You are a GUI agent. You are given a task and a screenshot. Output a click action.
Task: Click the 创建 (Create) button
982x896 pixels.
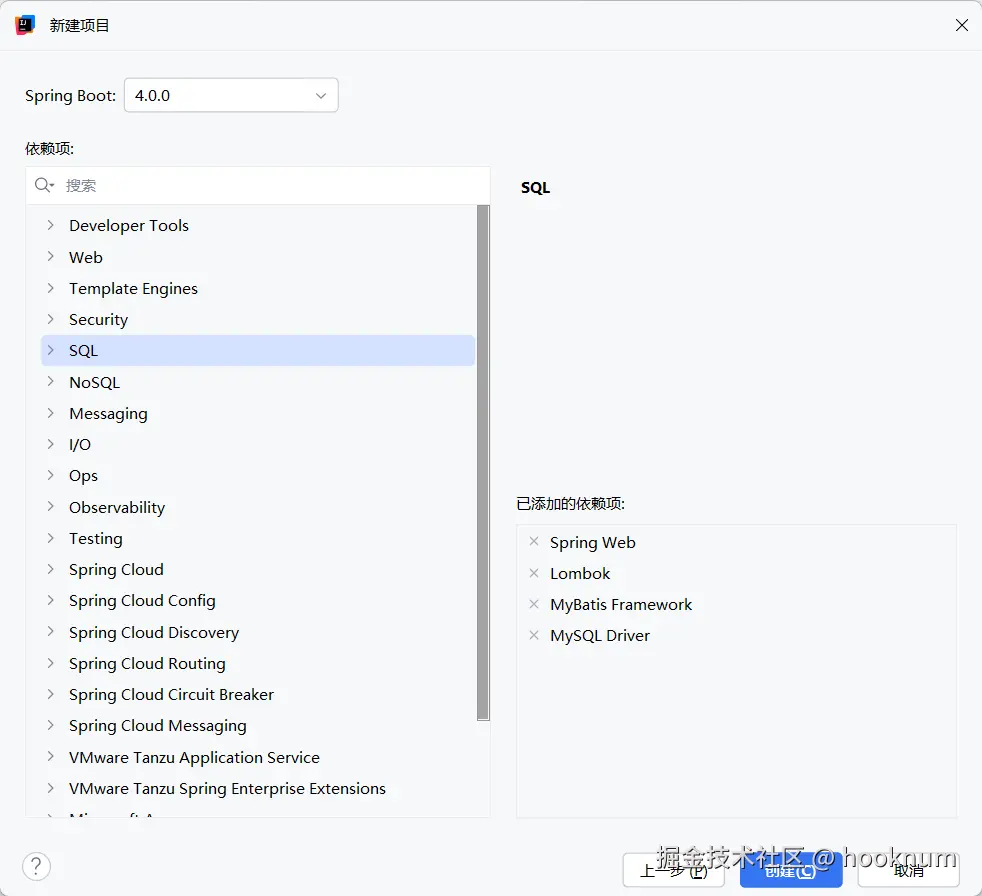tap(791, 870)
